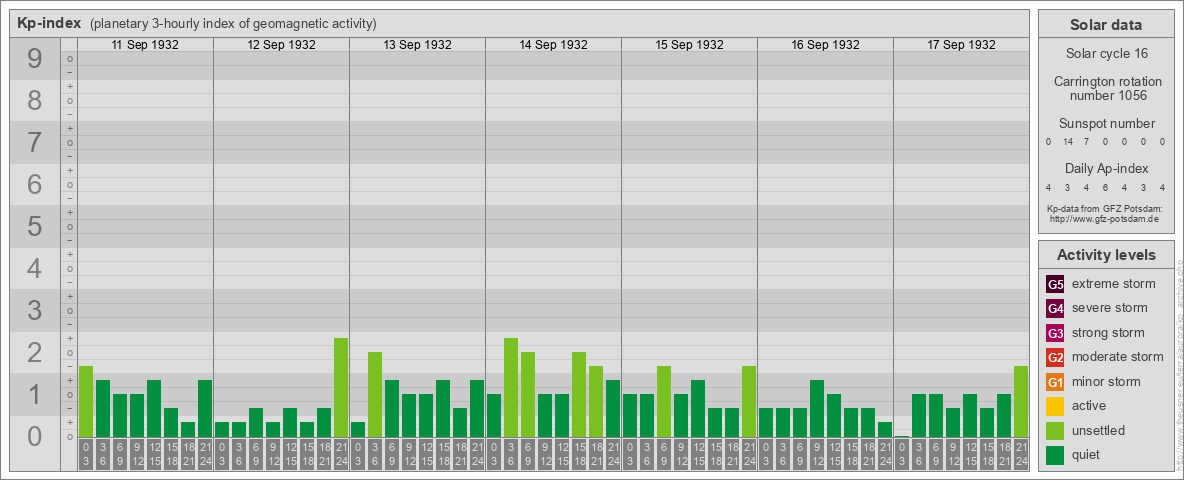Click the 6-9 bar on 15 Sep 1932
1184x480 pixels.
point(664,402)
